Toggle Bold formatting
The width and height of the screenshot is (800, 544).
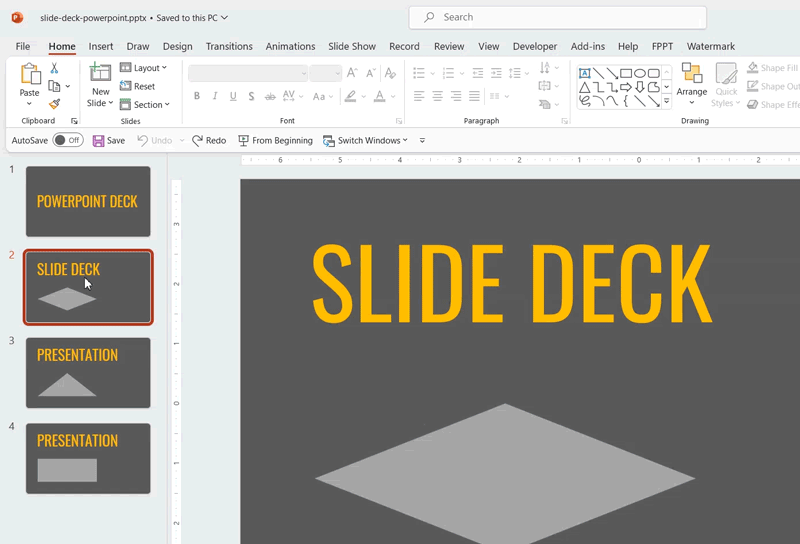pyautogui.click(x=197, y=96)
